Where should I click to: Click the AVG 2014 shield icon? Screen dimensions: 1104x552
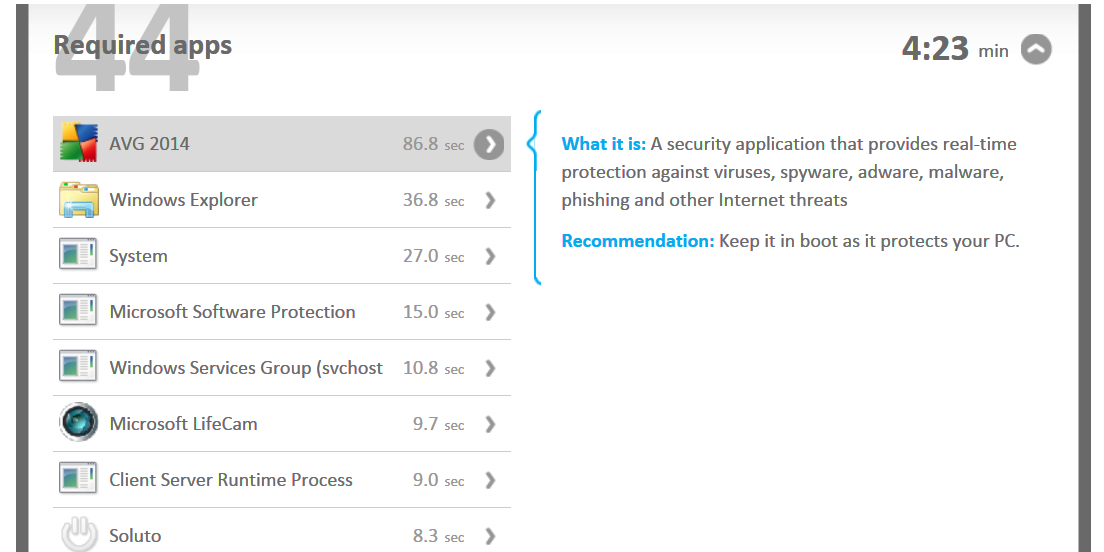click(78, 143)
